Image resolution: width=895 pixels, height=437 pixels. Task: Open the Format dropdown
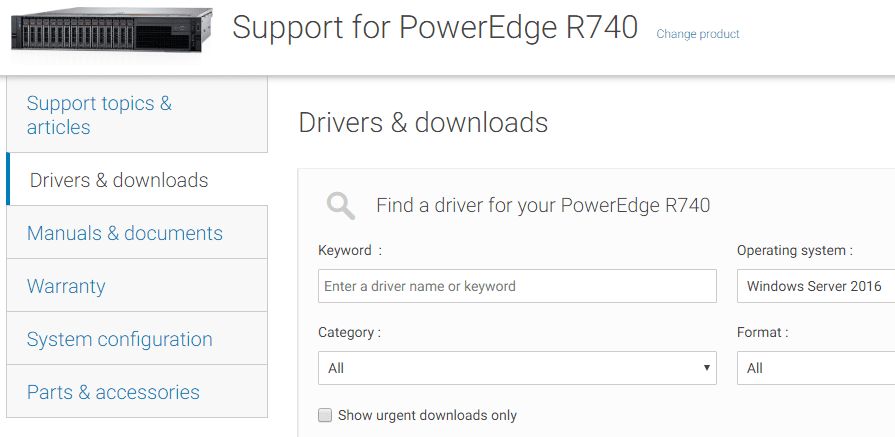pos(815,368)
